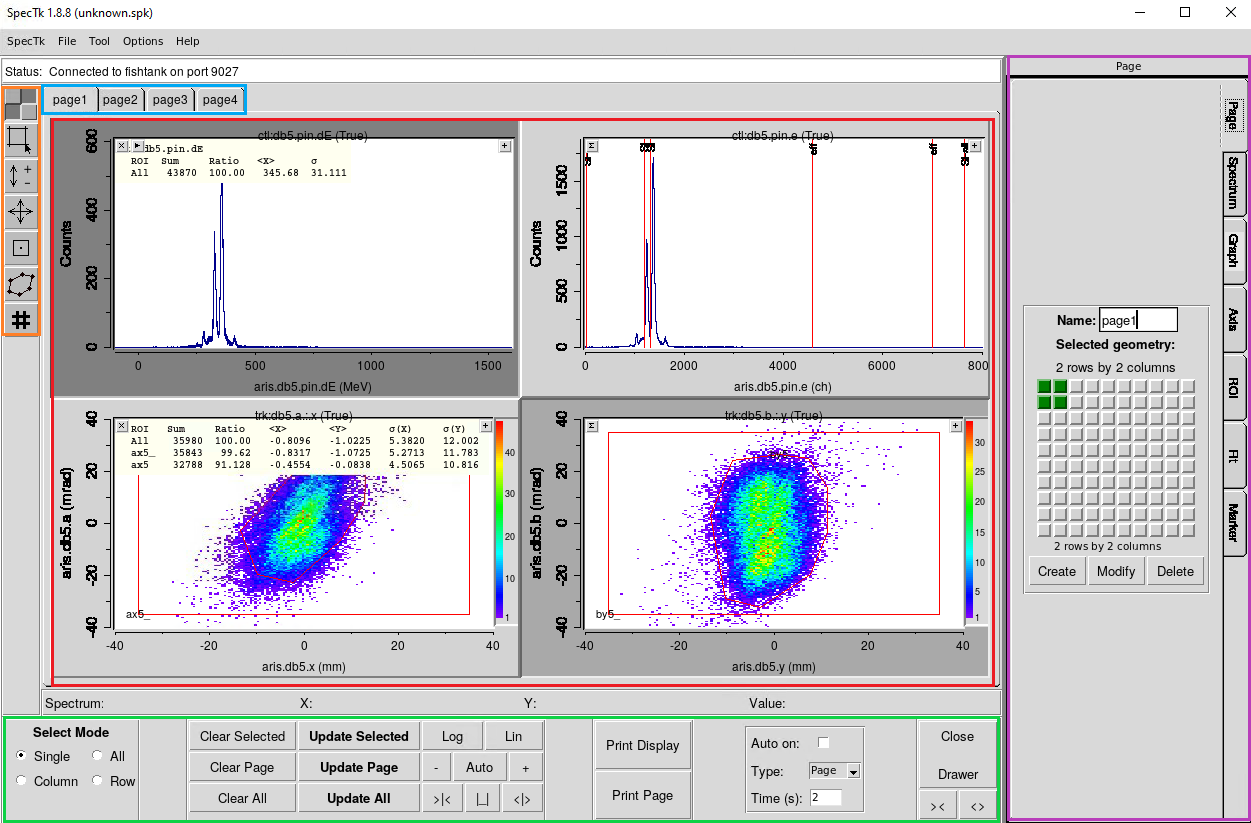Click Clear Selected button
The width and height of the screenshot is (1251, 823).
point(242,736)
